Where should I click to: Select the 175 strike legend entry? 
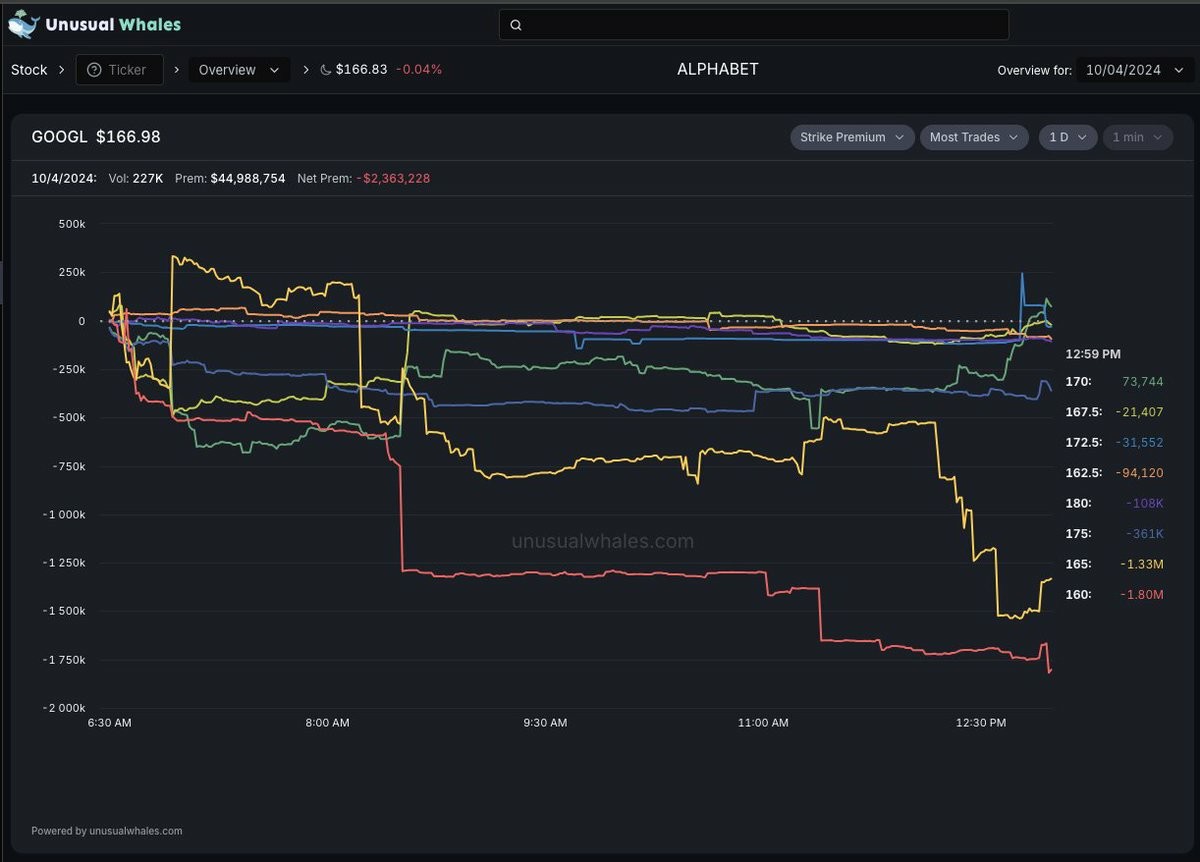pyautogui.click(x=1115, y=534)
